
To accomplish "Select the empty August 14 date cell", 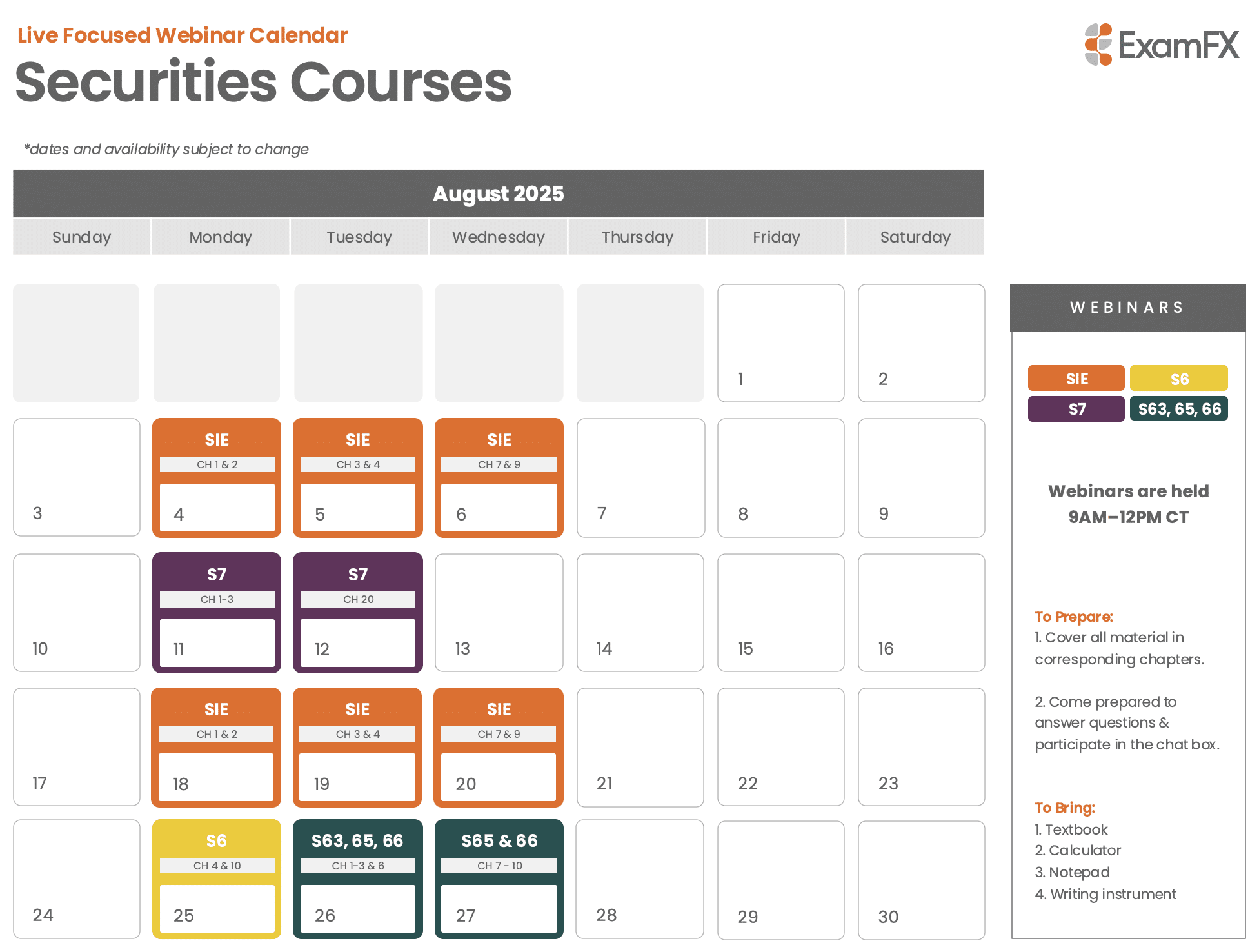I will (x=640, y=613).
